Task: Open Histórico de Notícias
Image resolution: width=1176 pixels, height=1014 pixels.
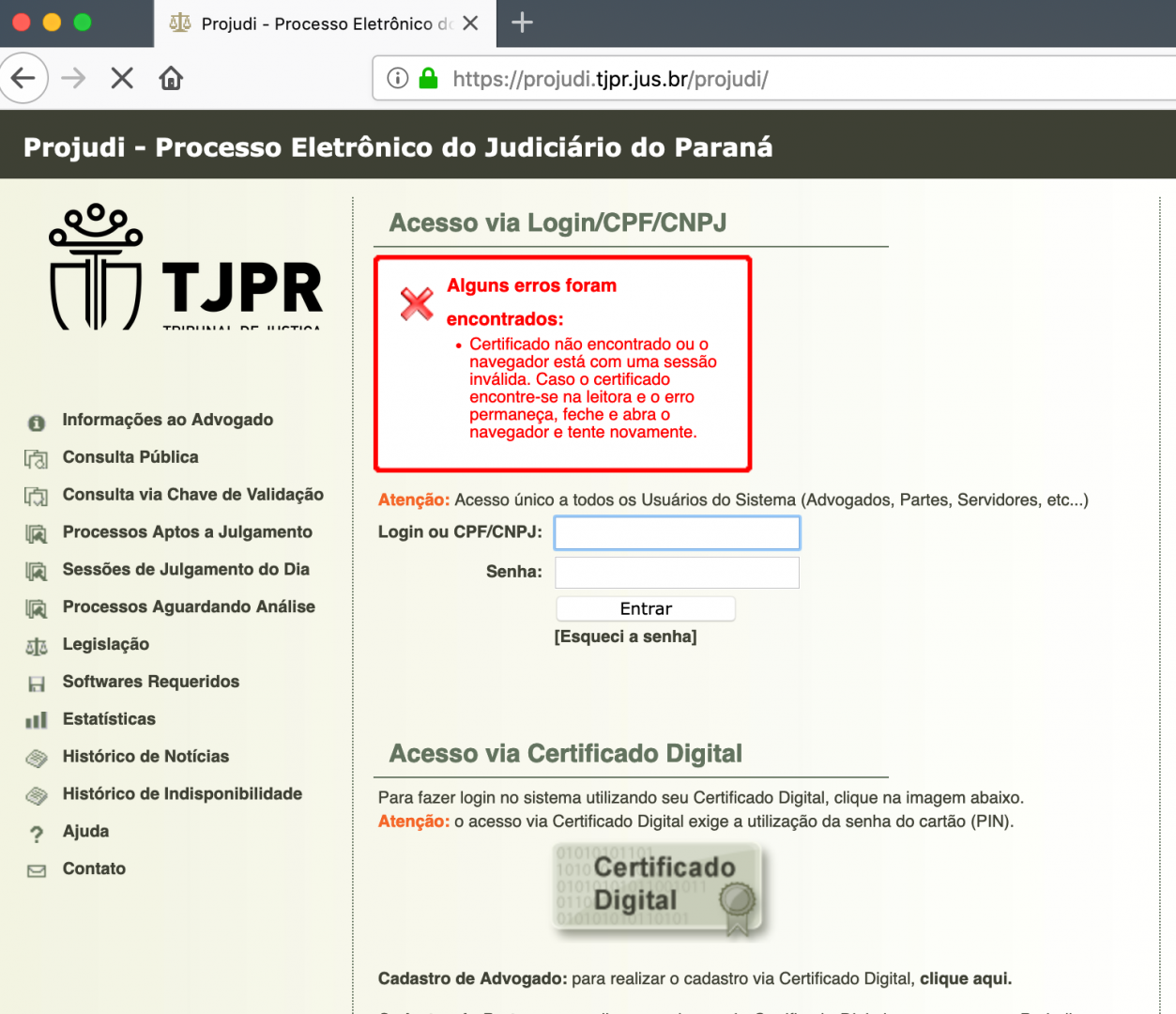Action: [145, 758]
